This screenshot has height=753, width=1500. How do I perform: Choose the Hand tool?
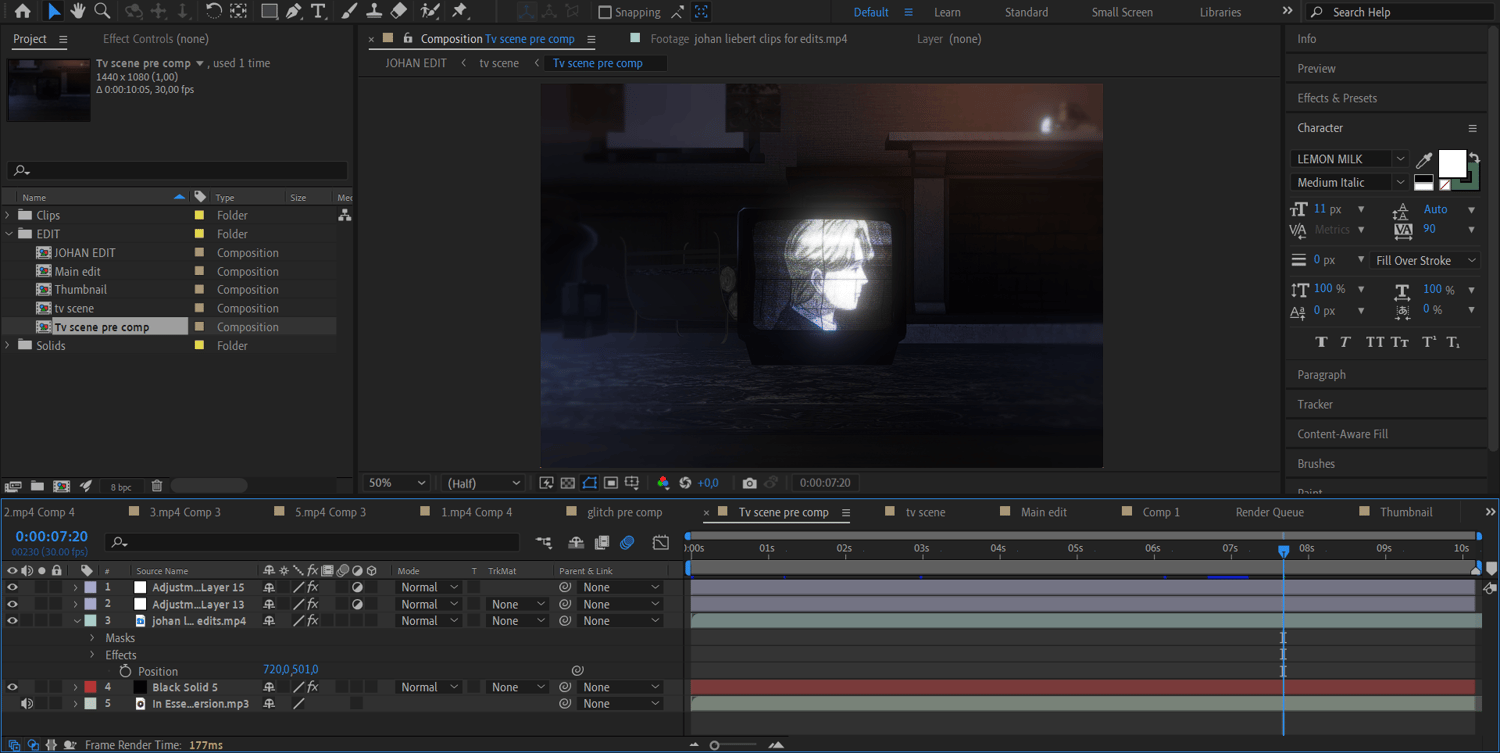click(78, 11)
